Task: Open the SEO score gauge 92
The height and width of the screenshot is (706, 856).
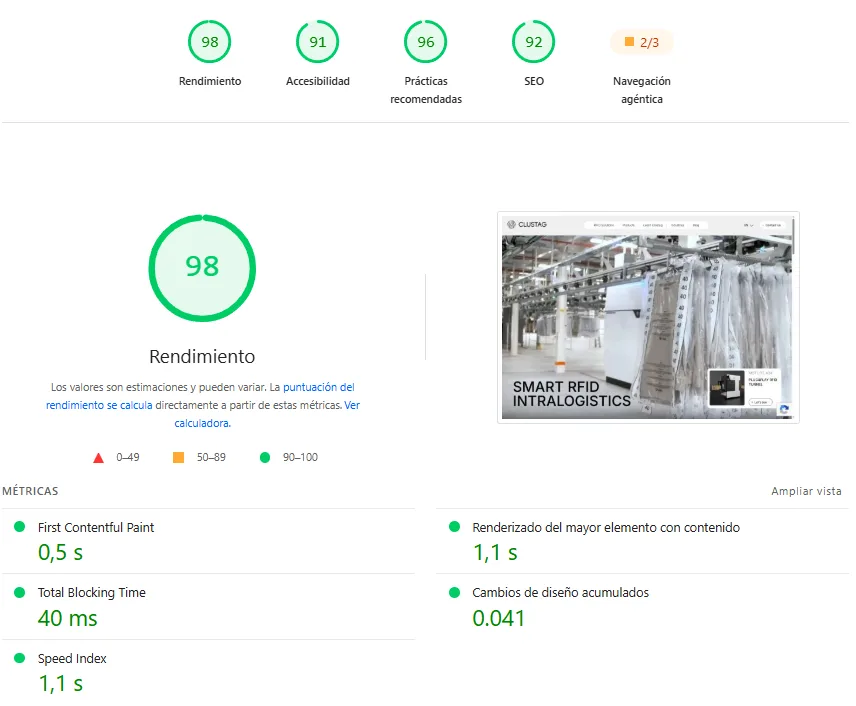Action: coord(533,41)
